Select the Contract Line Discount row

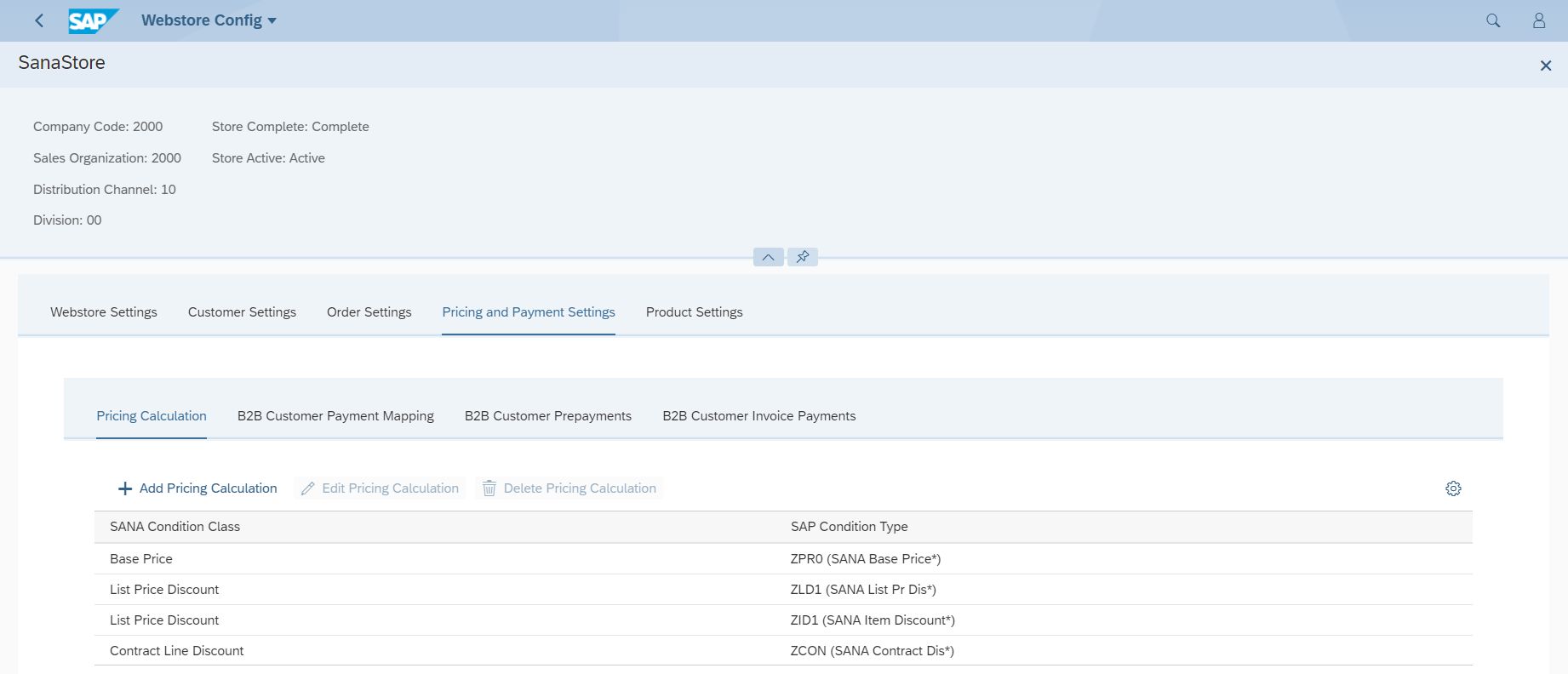point(783,651)
